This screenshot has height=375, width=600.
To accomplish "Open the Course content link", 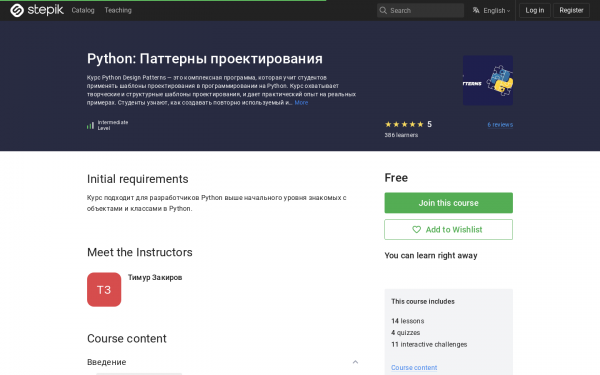I will [x=414, y=367].
